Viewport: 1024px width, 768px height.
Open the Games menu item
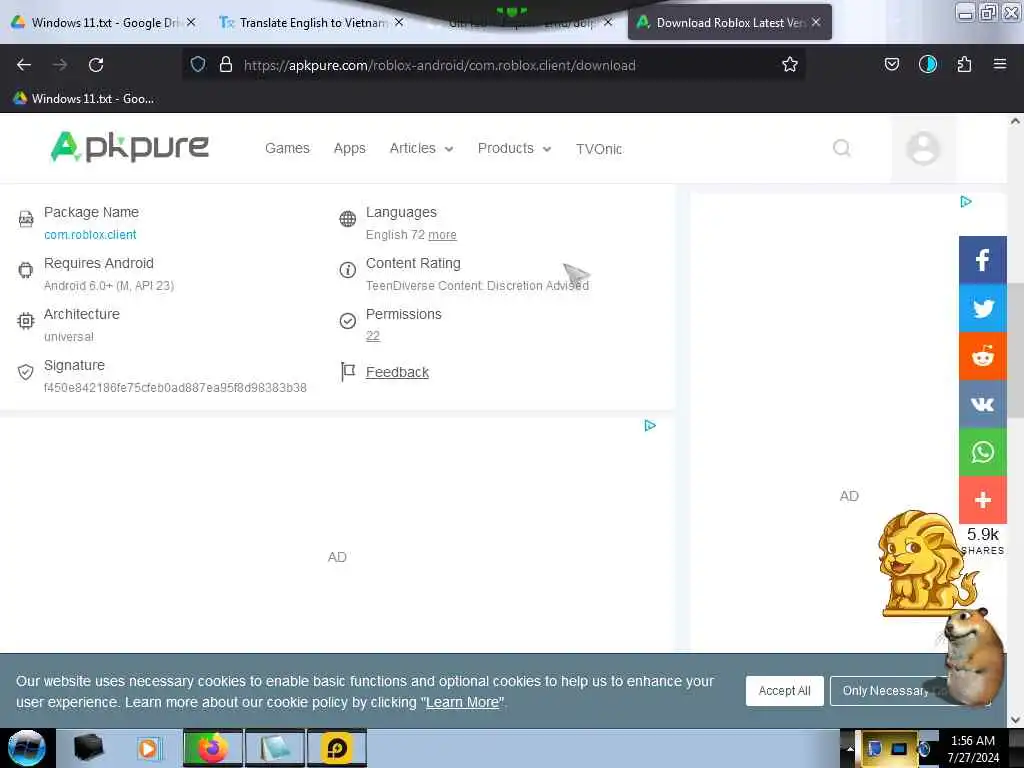pyautogui.click(x=287, y=148)
